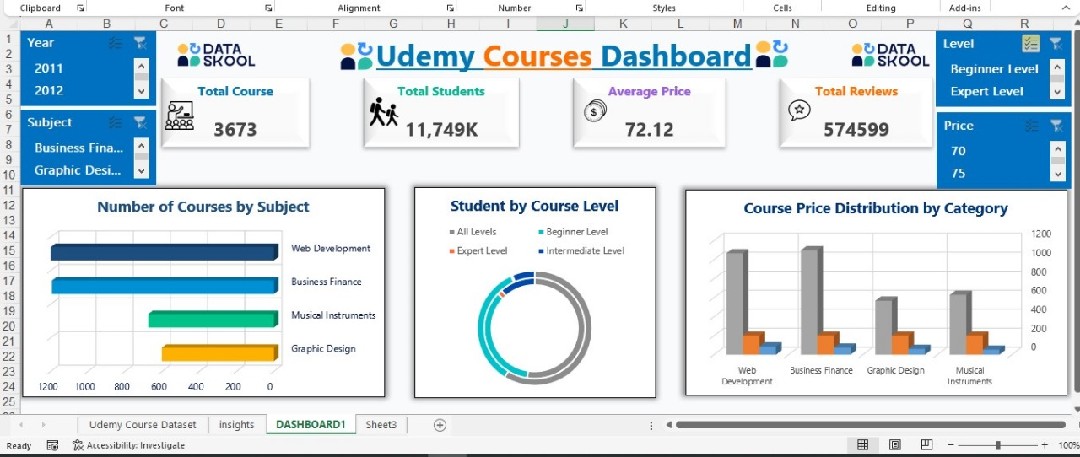The width and height of the screenshot is (1080, 457).
Task: Toggle multi-select in the Year slicer
Action: pos(116,43)
